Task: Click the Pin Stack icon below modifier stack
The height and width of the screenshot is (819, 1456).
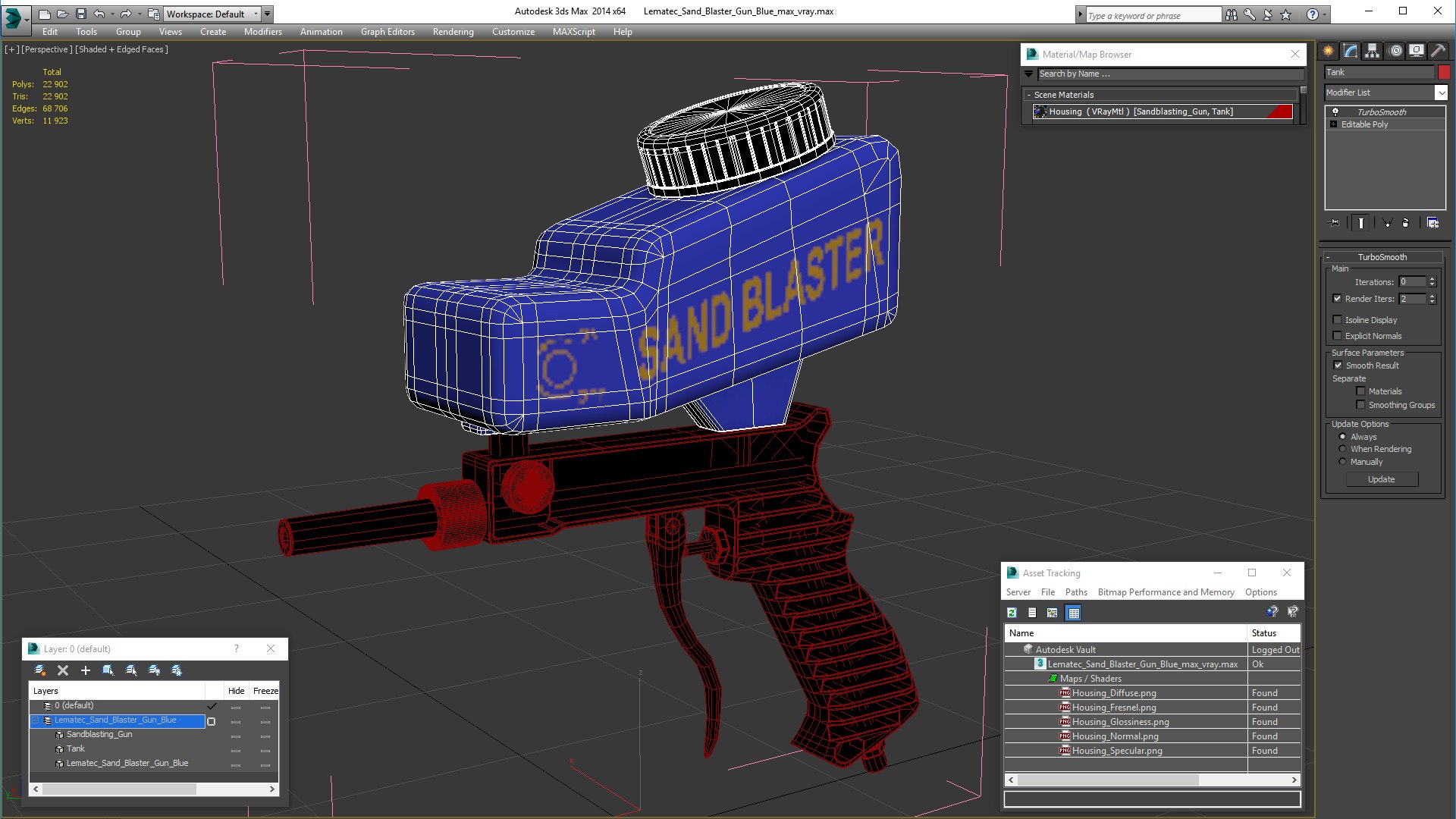Action: click(1335, 223)
